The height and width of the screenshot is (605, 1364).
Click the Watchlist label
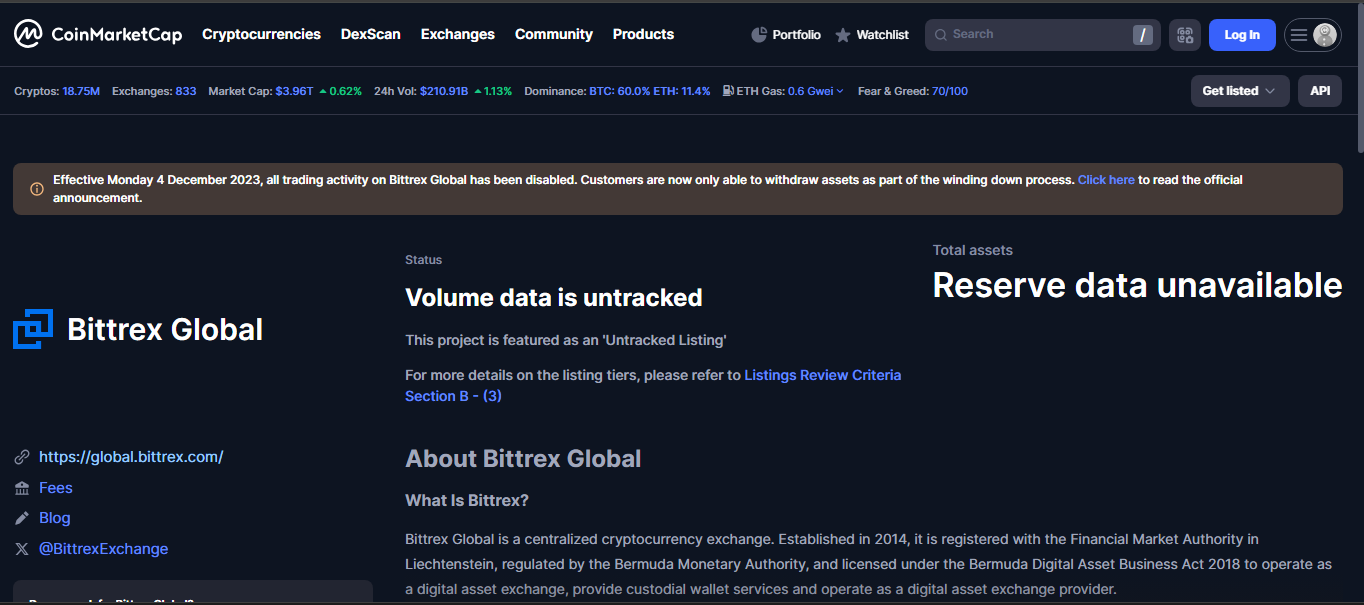tap(883, 35)
